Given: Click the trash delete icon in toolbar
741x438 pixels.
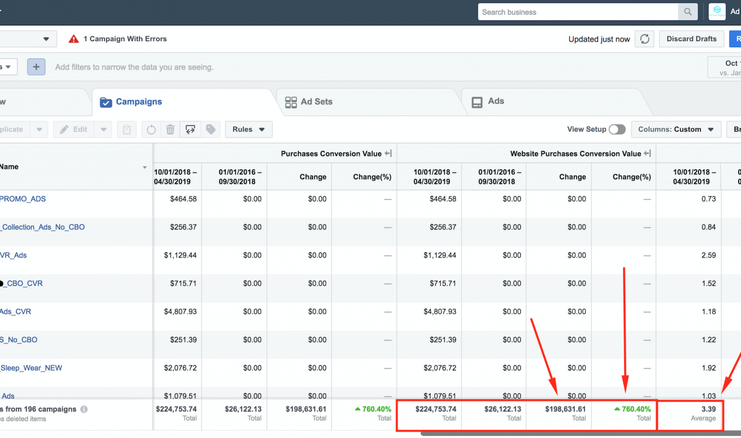Looking at the screenshot, I should (170, 129).
